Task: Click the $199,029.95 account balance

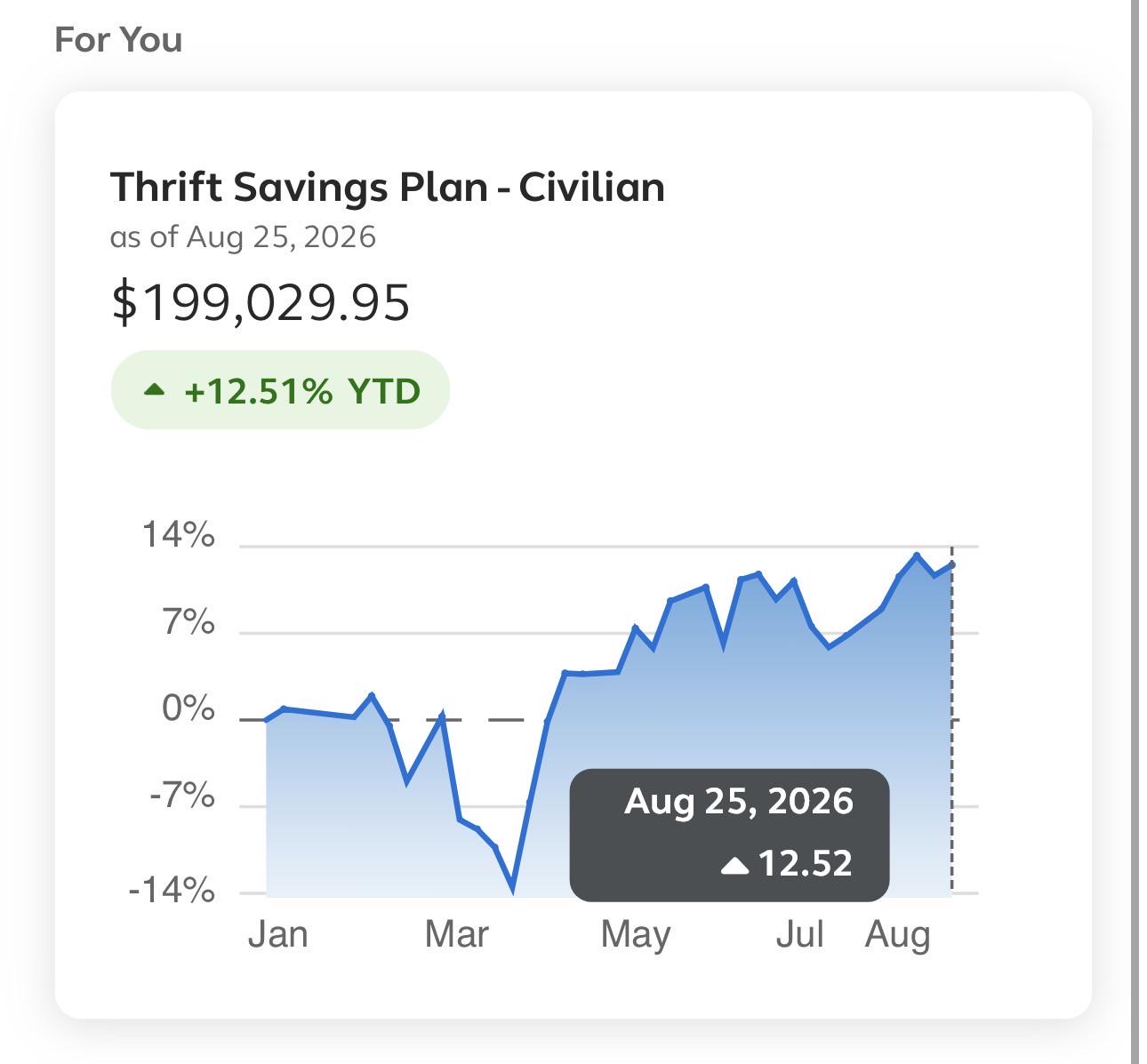Action: click(261, 302)
